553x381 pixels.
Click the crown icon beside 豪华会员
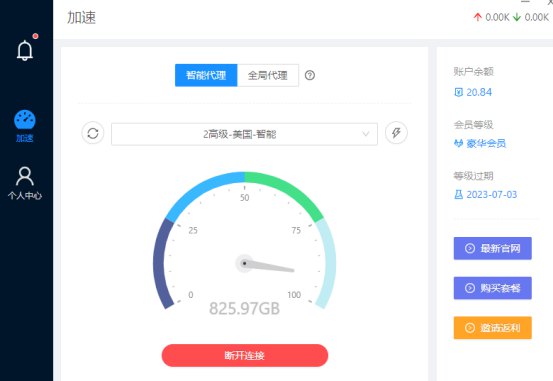click(458, 143)
